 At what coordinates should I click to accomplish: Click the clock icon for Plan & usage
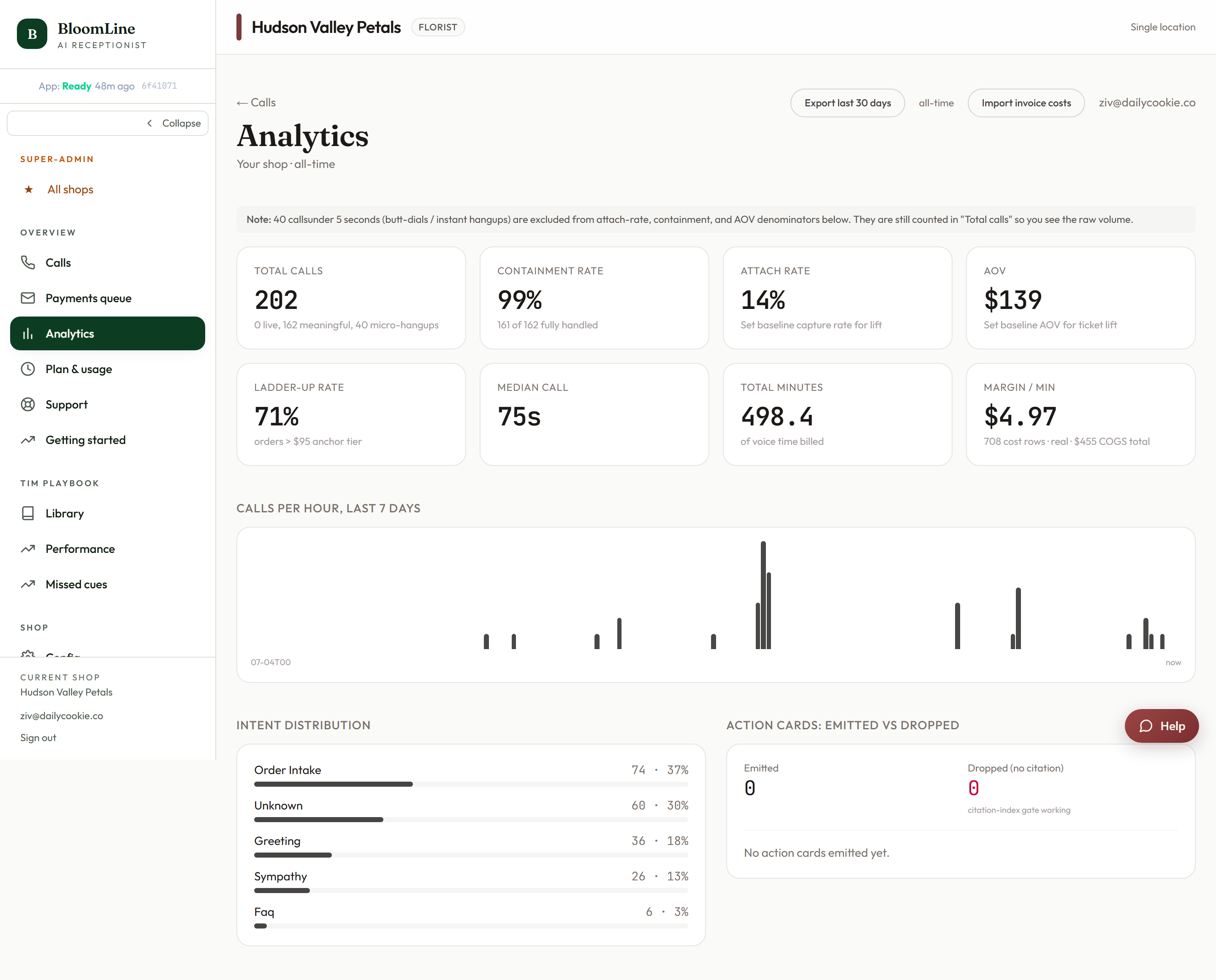pos(28,369)
